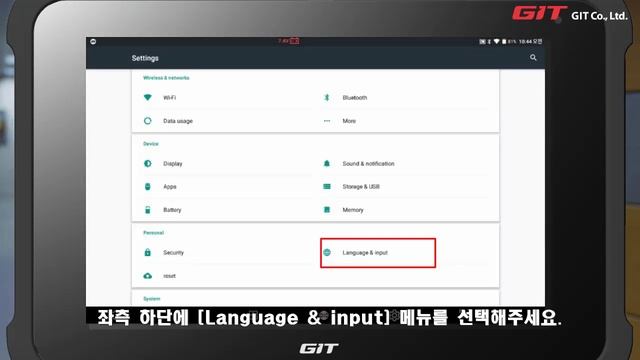Tap the Sound & notification bell icon
The image size is (640, 360).
pos(327,164)
